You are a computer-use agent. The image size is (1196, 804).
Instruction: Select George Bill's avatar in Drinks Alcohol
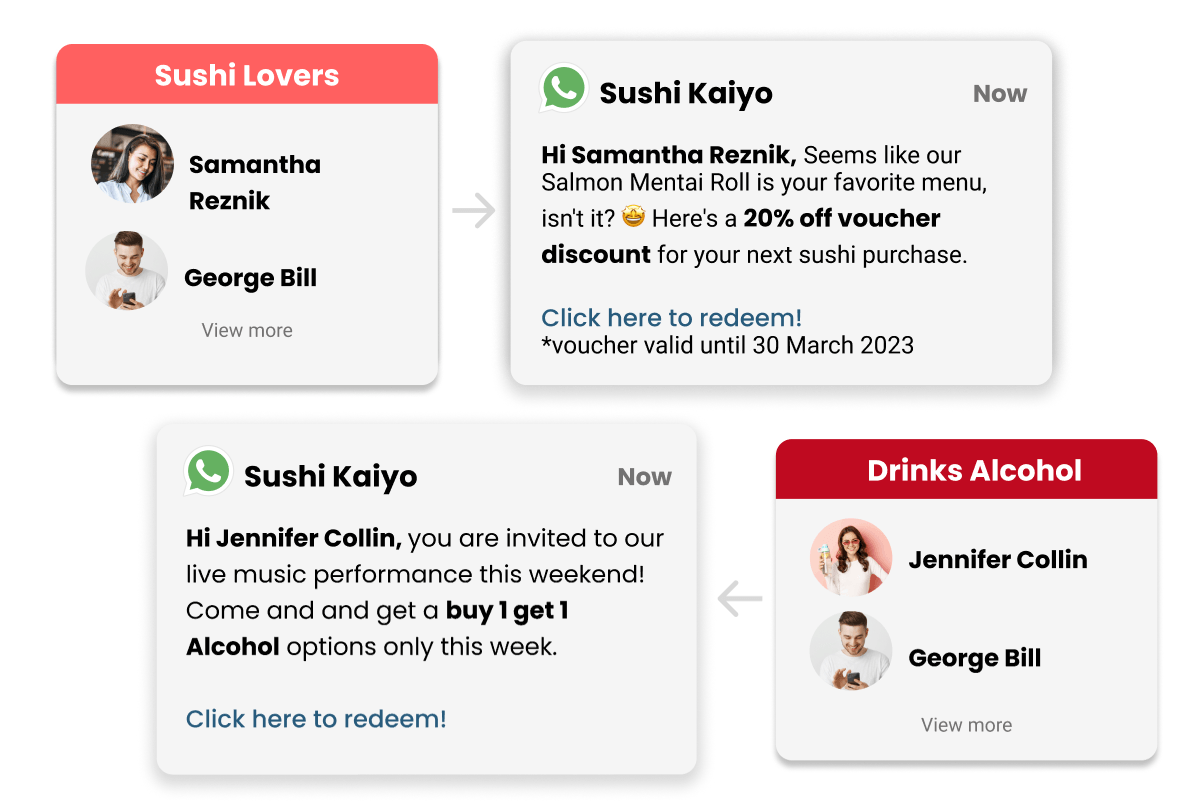pyautogui.click(x=850, y=651)
